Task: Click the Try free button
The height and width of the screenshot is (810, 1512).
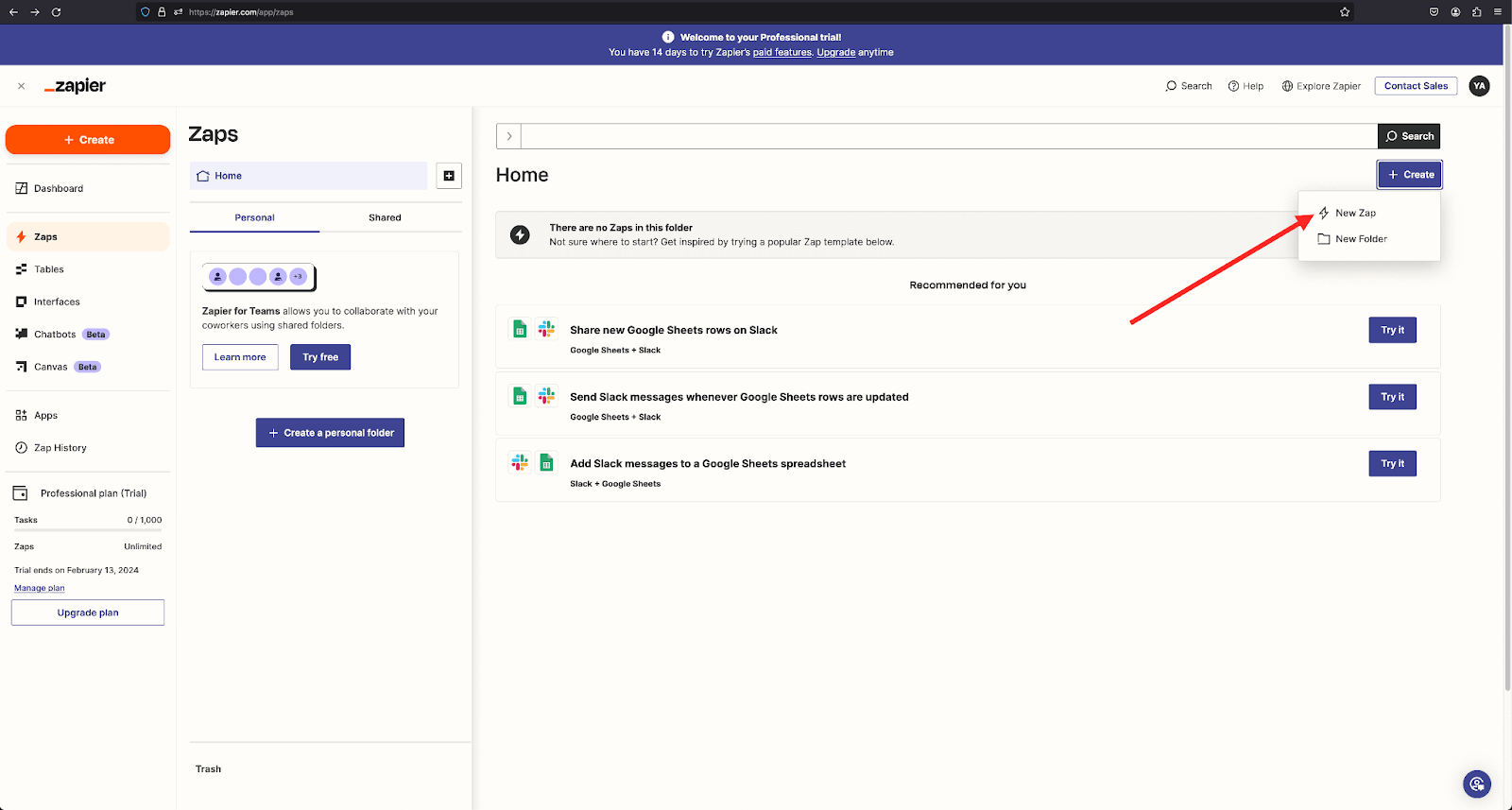Action: tap(320, 357)
